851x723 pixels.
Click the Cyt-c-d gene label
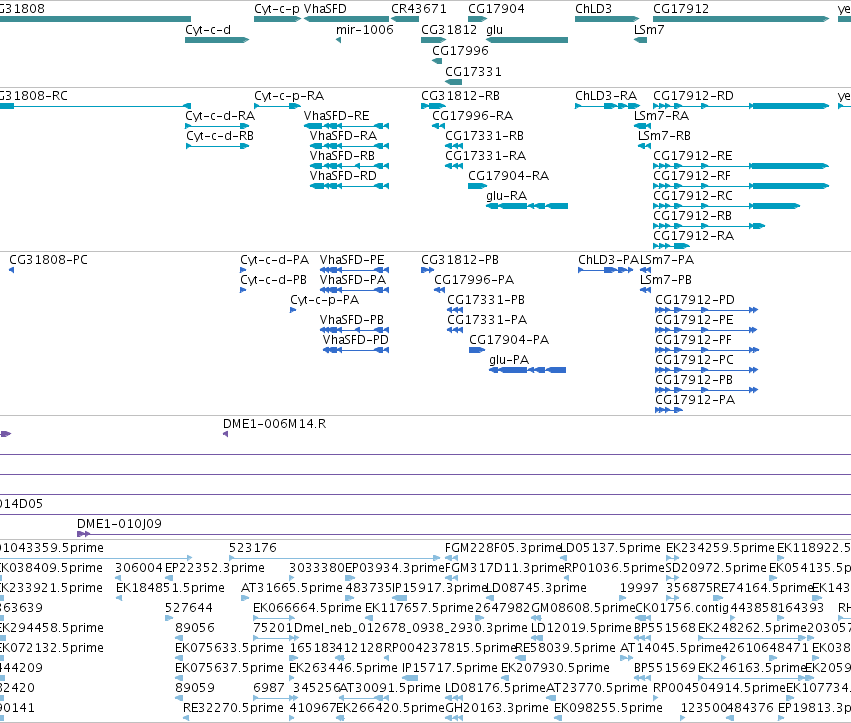tap(208, 30)
